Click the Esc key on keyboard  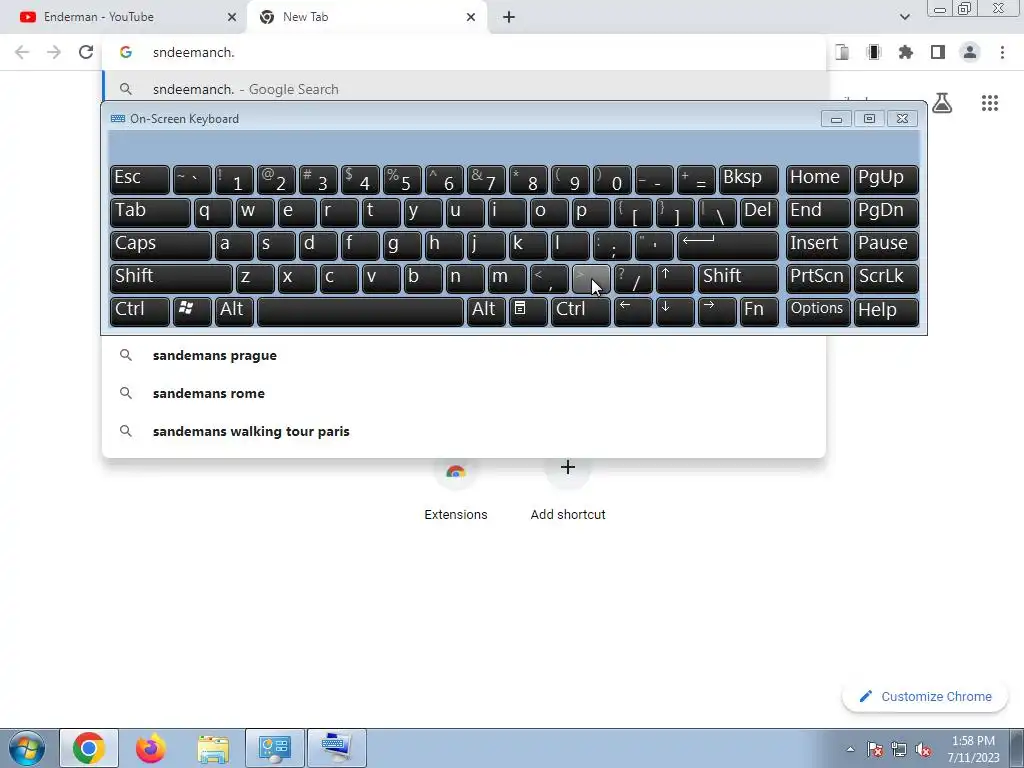[140, 180]
